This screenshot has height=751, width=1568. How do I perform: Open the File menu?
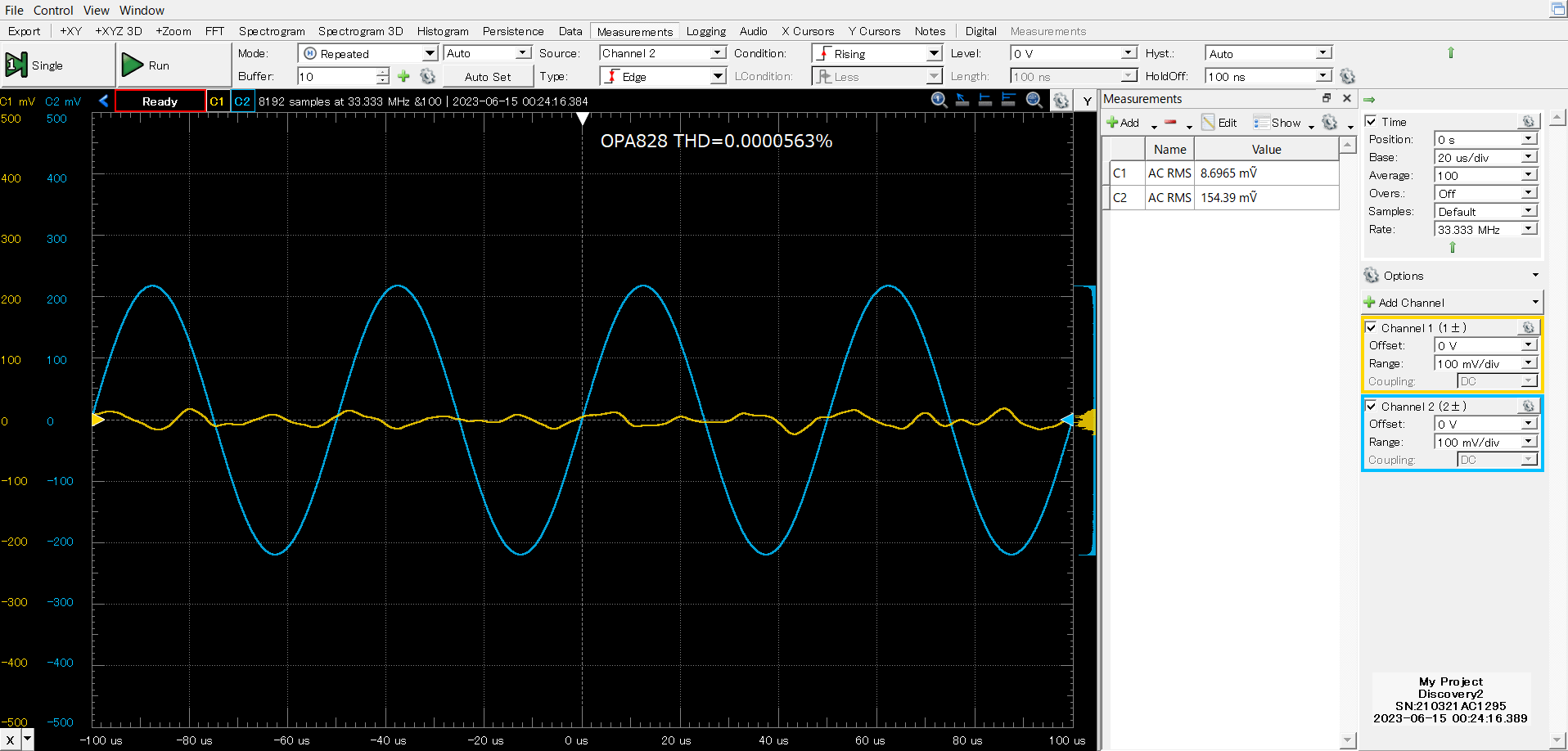click(14, 10)
